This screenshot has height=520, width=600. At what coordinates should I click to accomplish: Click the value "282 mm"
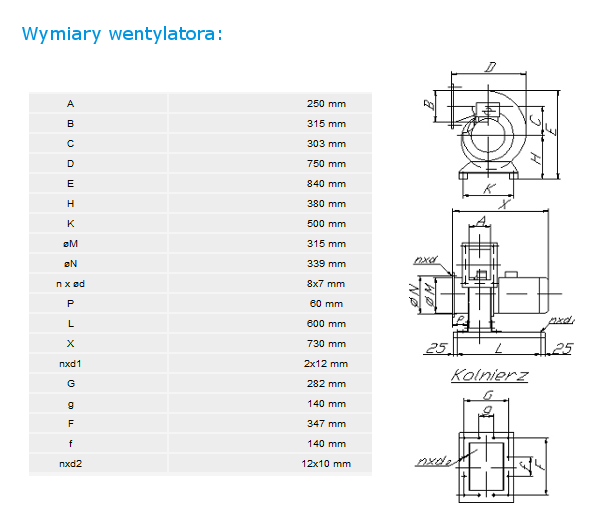point(326,383)
